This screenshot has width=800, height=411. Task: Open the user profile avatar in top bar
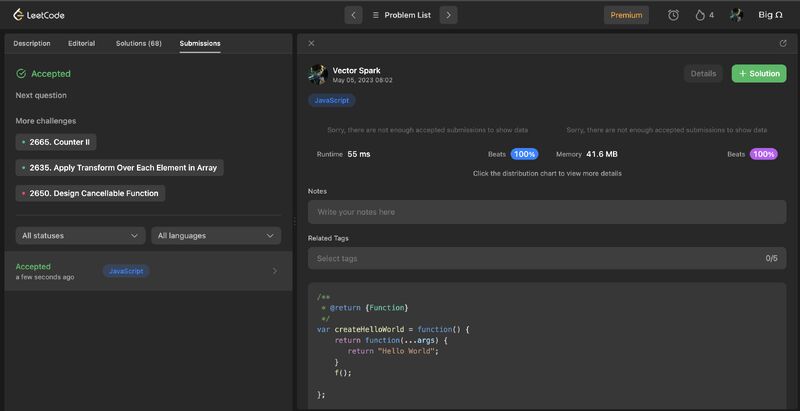pyautogui.click(x=736, y=15)
